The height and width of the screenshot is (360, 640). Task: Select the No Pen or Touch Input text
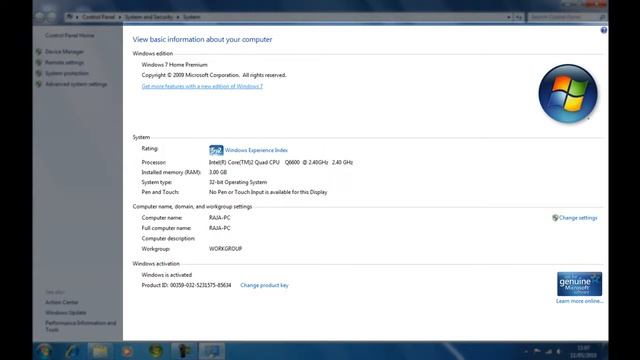pos(268,192)
